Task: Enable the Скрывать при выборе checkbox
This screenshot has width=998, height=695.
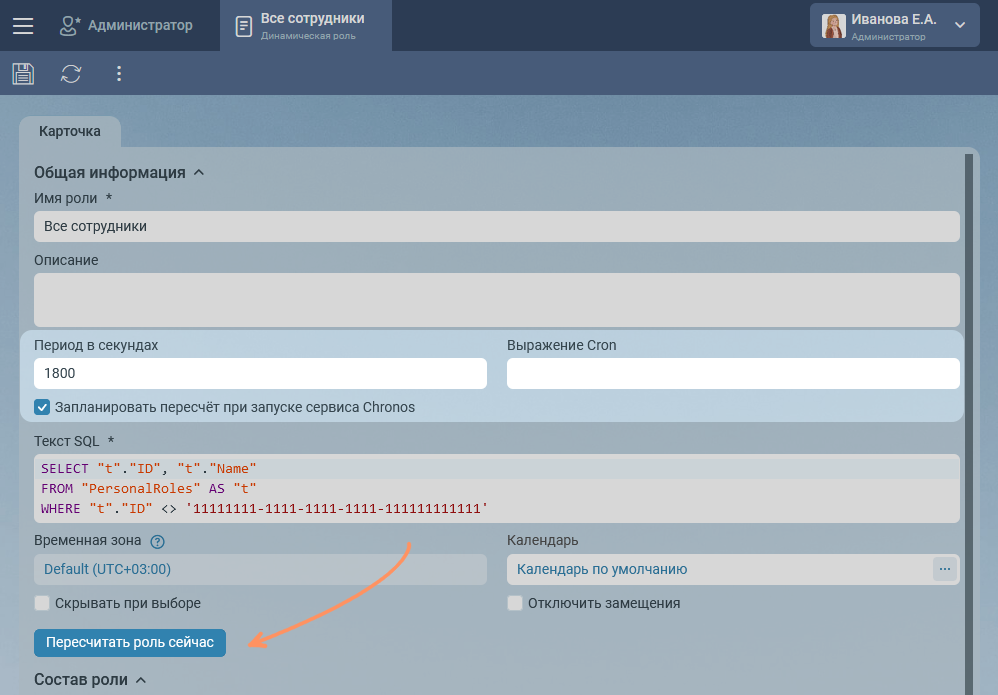Action: 42,603
